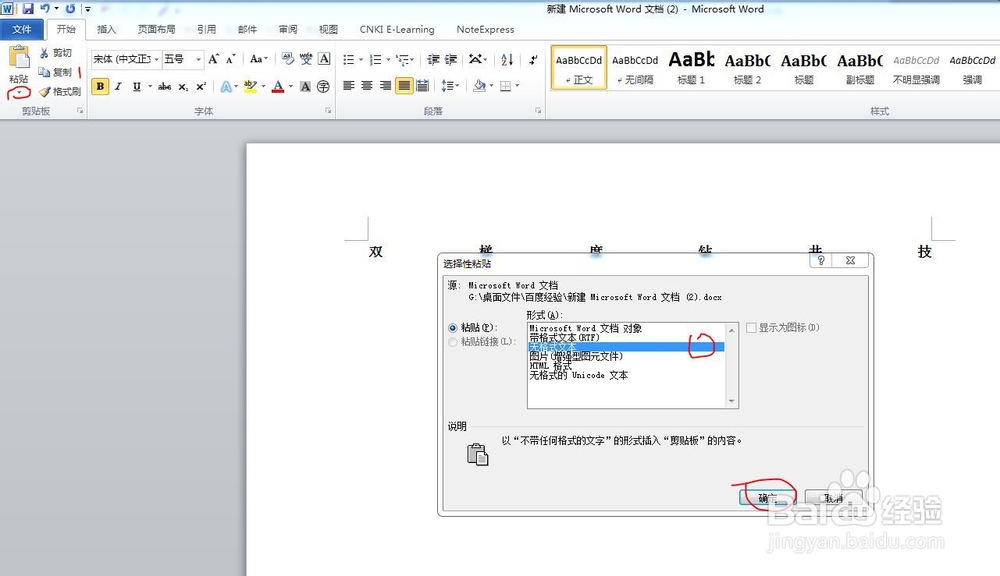
Task: Select the 粘贴 radio button
Action: (x=452, y=328)
